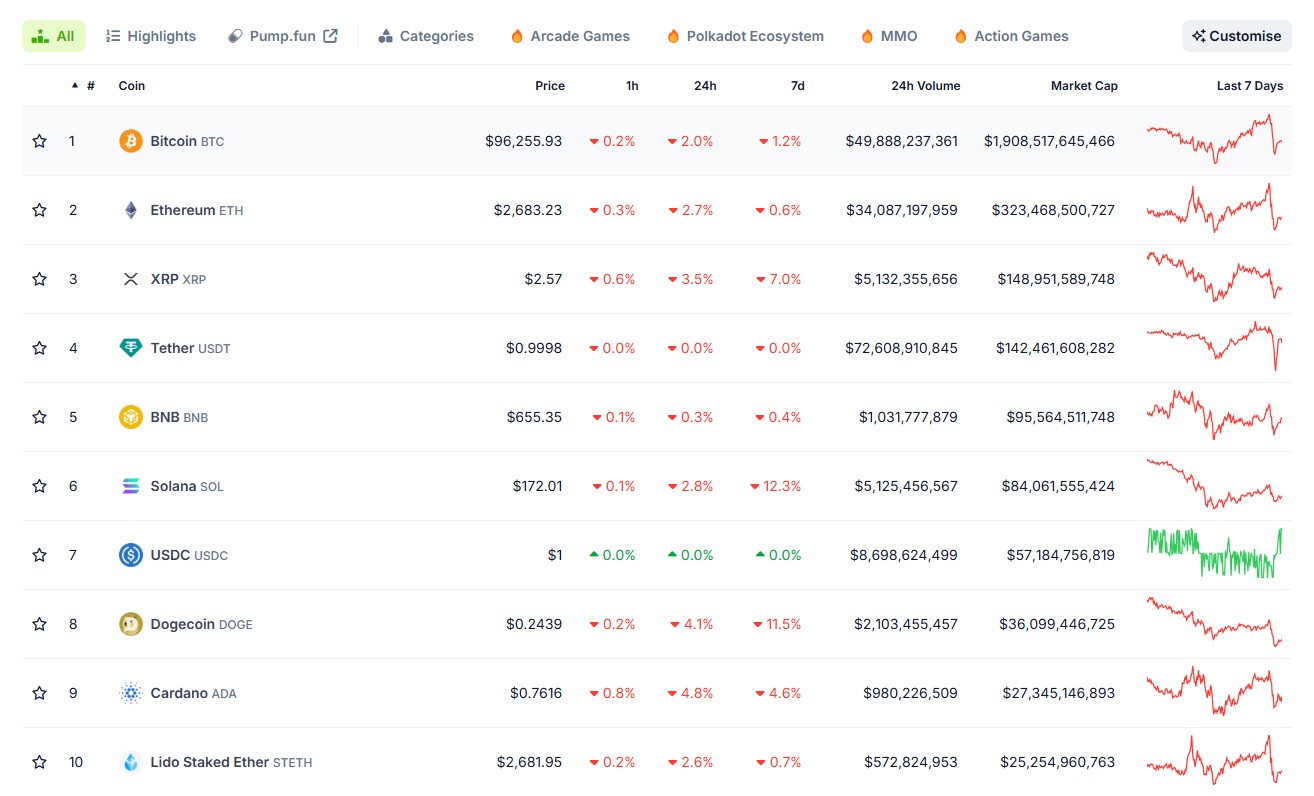Sort table by Coin column

[x=132, y=86]
